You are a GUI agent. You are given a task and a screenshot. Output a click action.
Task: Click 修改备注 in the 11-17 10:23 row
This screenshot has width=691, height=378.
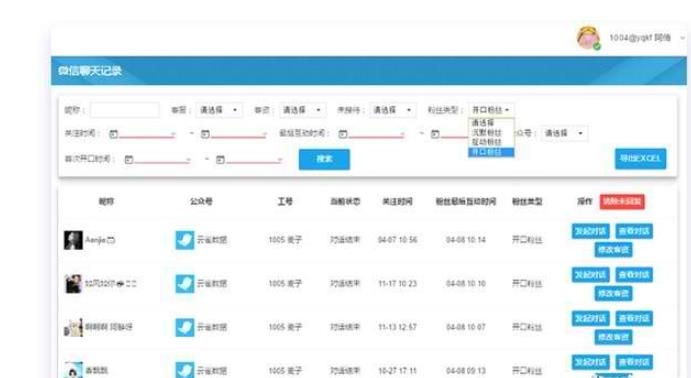pyautogui.click(x=613, y=293)
